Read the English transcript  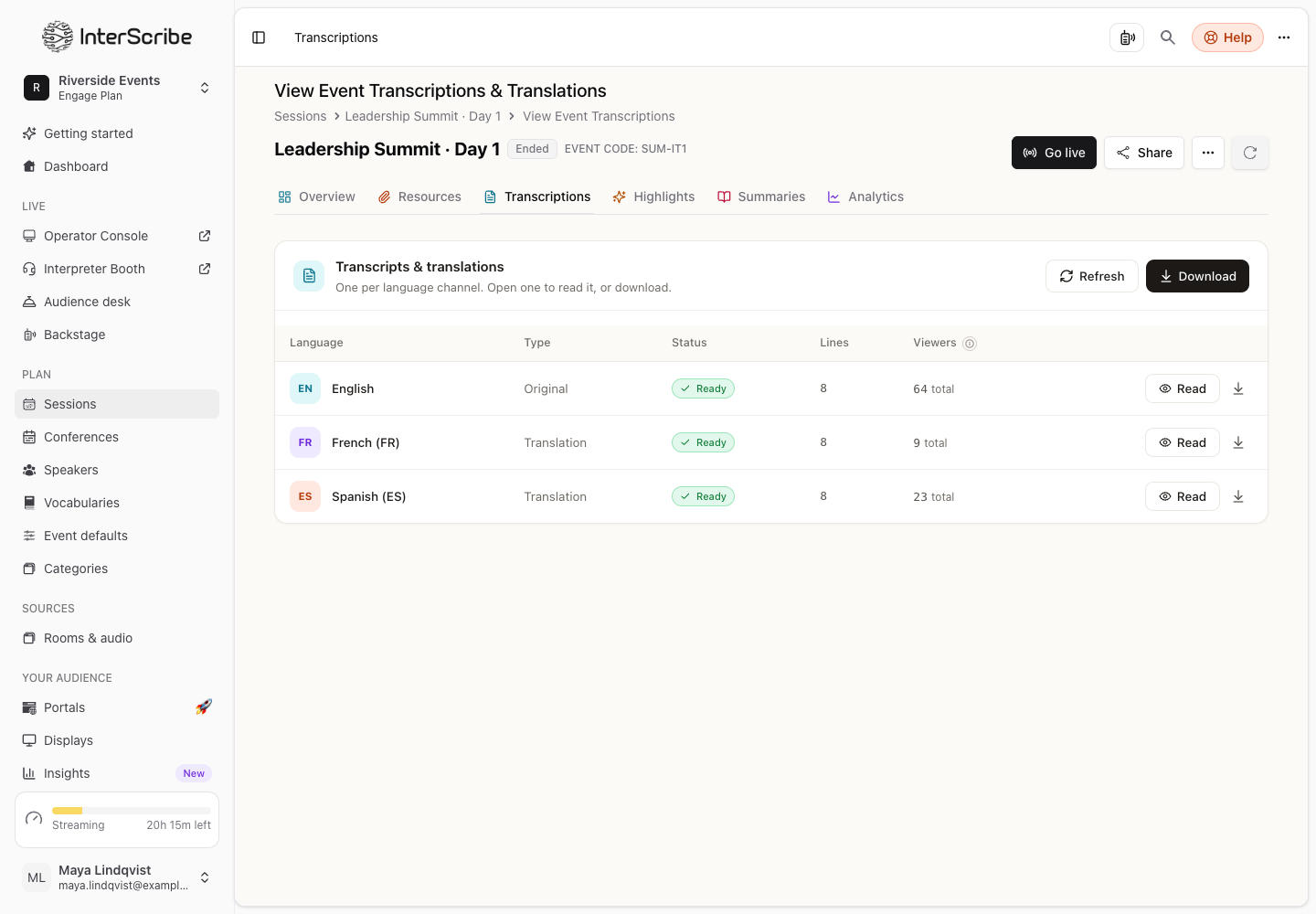1183,388
